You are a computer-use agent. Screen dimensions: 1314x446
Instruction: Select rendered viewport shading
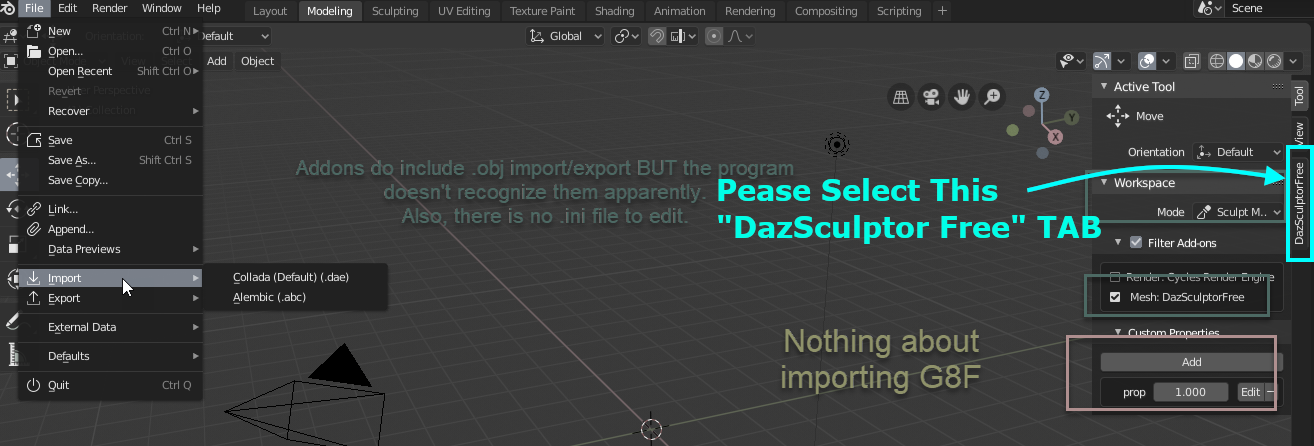(x=1274, y=61)
